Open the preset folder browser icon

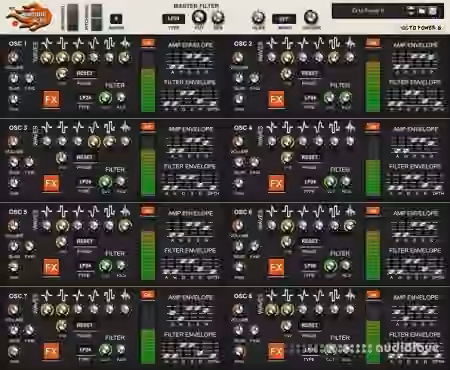point(422,11)
